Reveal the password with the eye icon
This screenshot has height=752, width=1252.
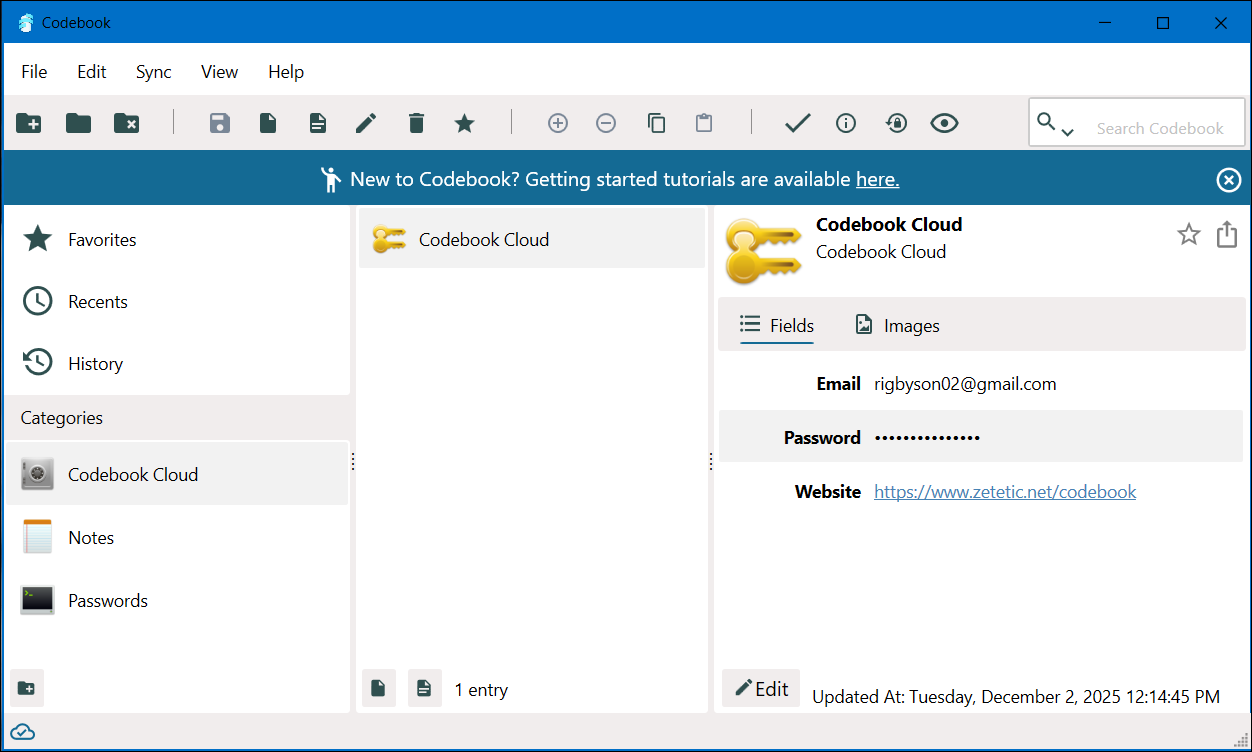pyautogui.click(x=944, y=122)
